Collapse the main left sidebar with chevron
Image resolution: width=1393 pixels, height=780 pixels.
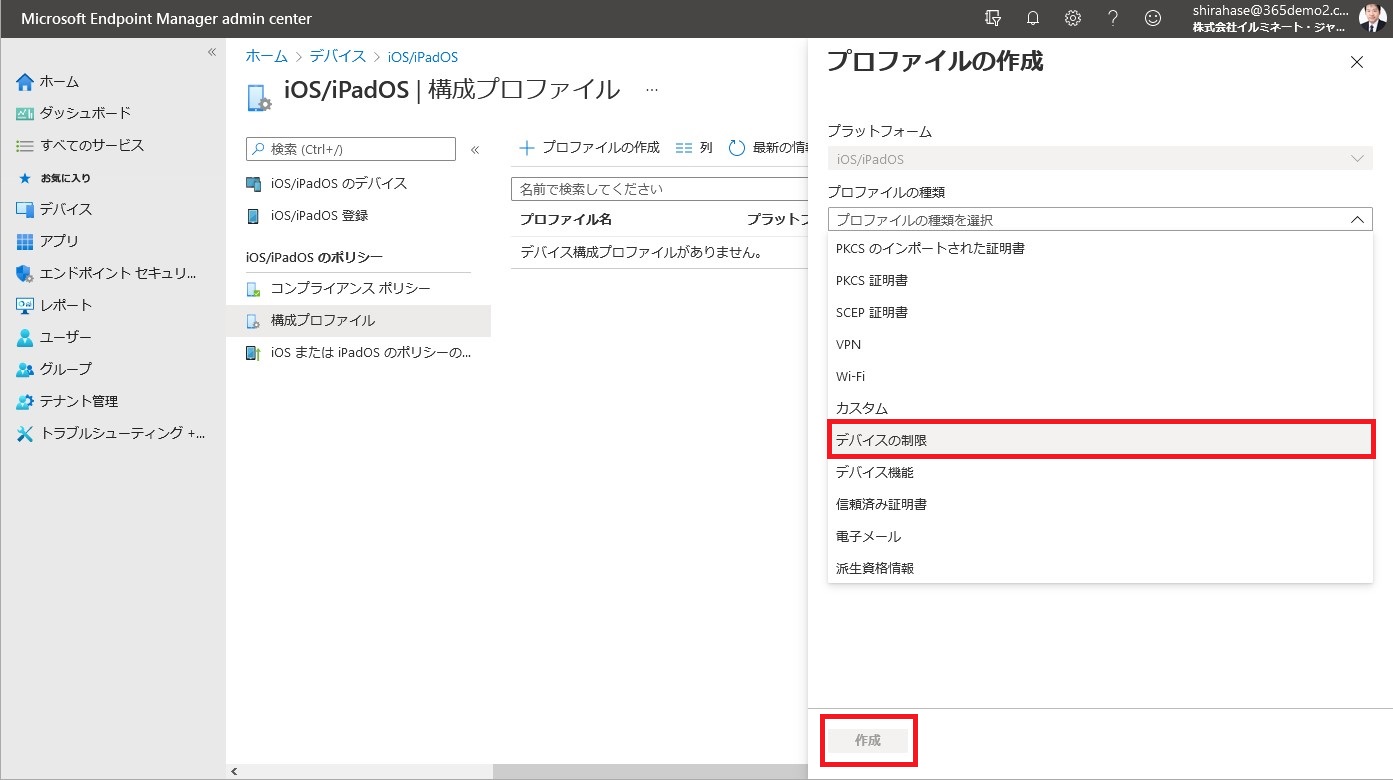pyautogui.click(x=212, y=52)
